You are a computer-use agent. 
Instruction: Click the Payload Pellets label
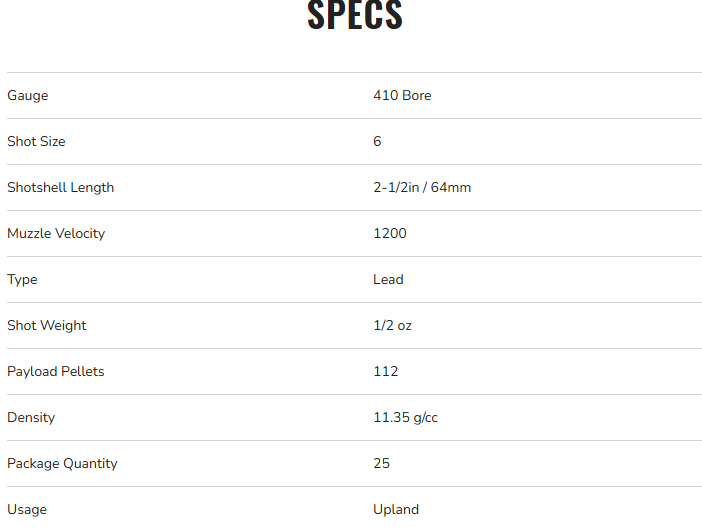[56, 372]
